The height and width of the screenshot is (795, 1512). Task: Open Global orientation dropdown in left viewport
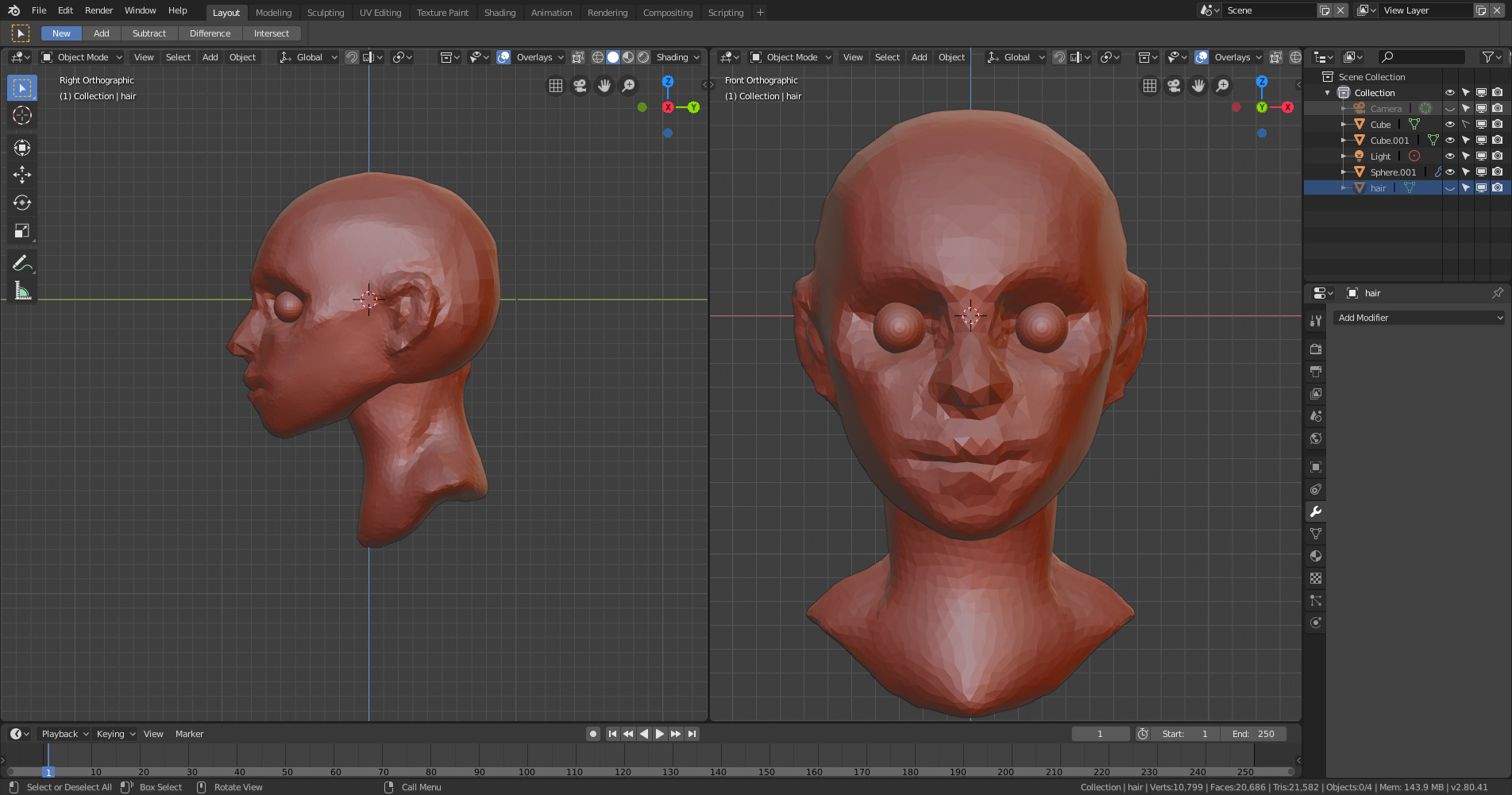pyautogui.click(x=309, y=57)
